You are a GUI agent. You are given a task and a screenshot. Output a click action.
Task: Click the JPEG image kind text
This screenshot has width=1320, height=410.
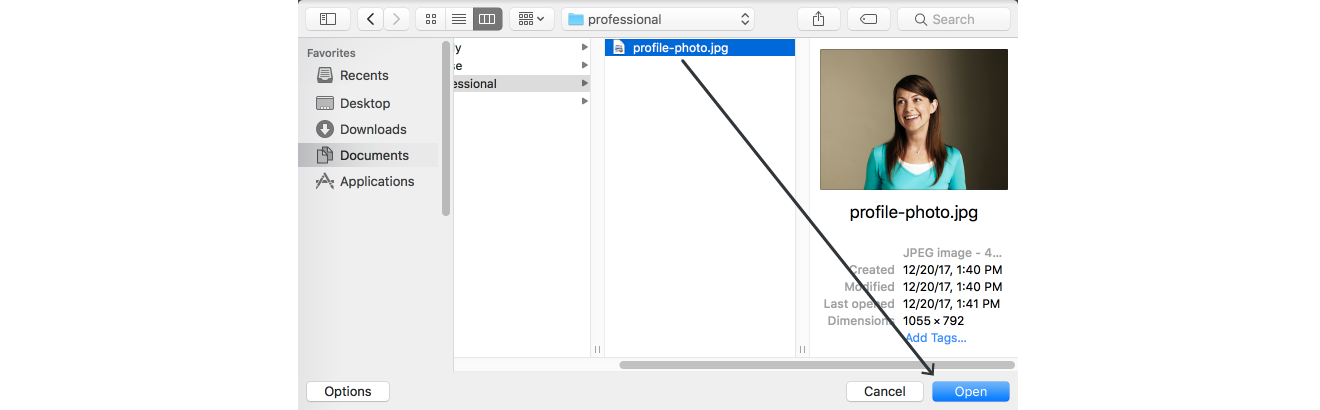[x=952, y=253]
